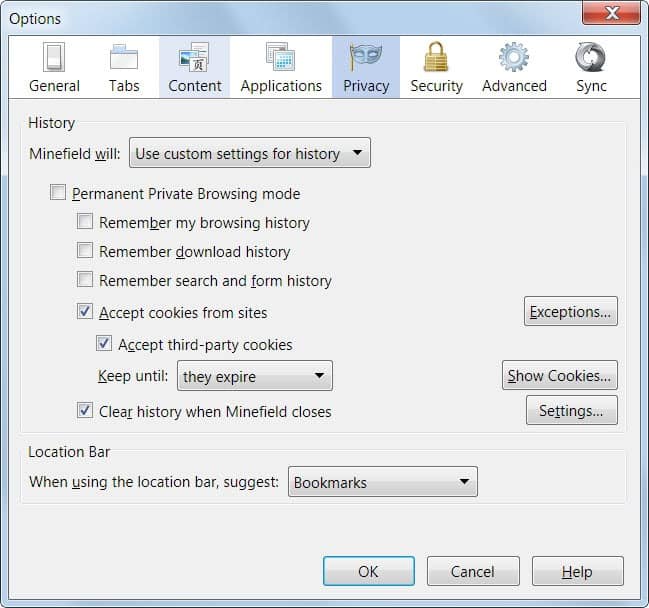Switch to the Tabs label
The image size is (649, 608).
click(124, 86)
